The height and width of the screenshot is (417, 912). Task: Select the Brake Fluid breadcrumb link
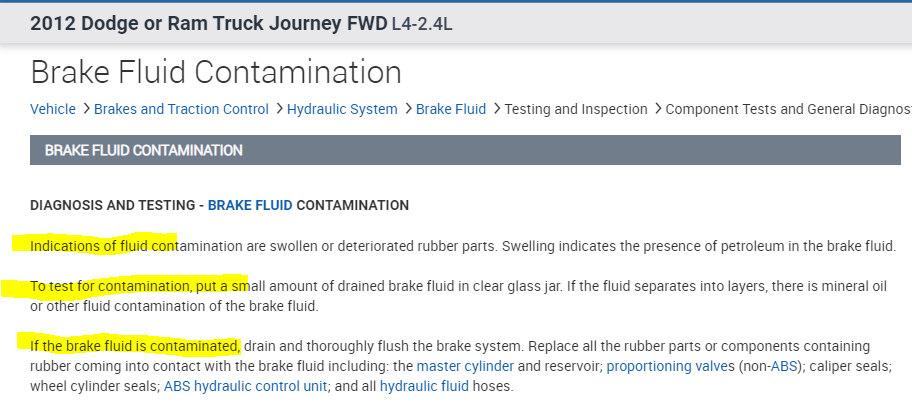451,109
